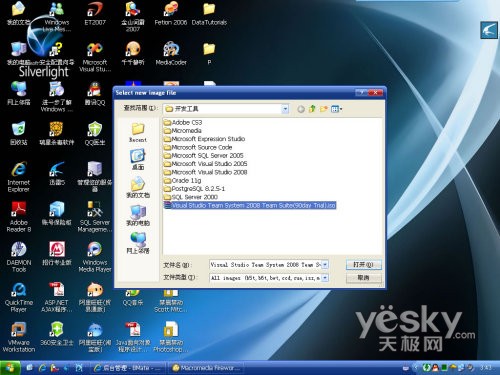Select Visual Studio Team System 2008 iso file
Image resolution: width=500 pixels, height=375 pixels.
(x=250, y=205)
